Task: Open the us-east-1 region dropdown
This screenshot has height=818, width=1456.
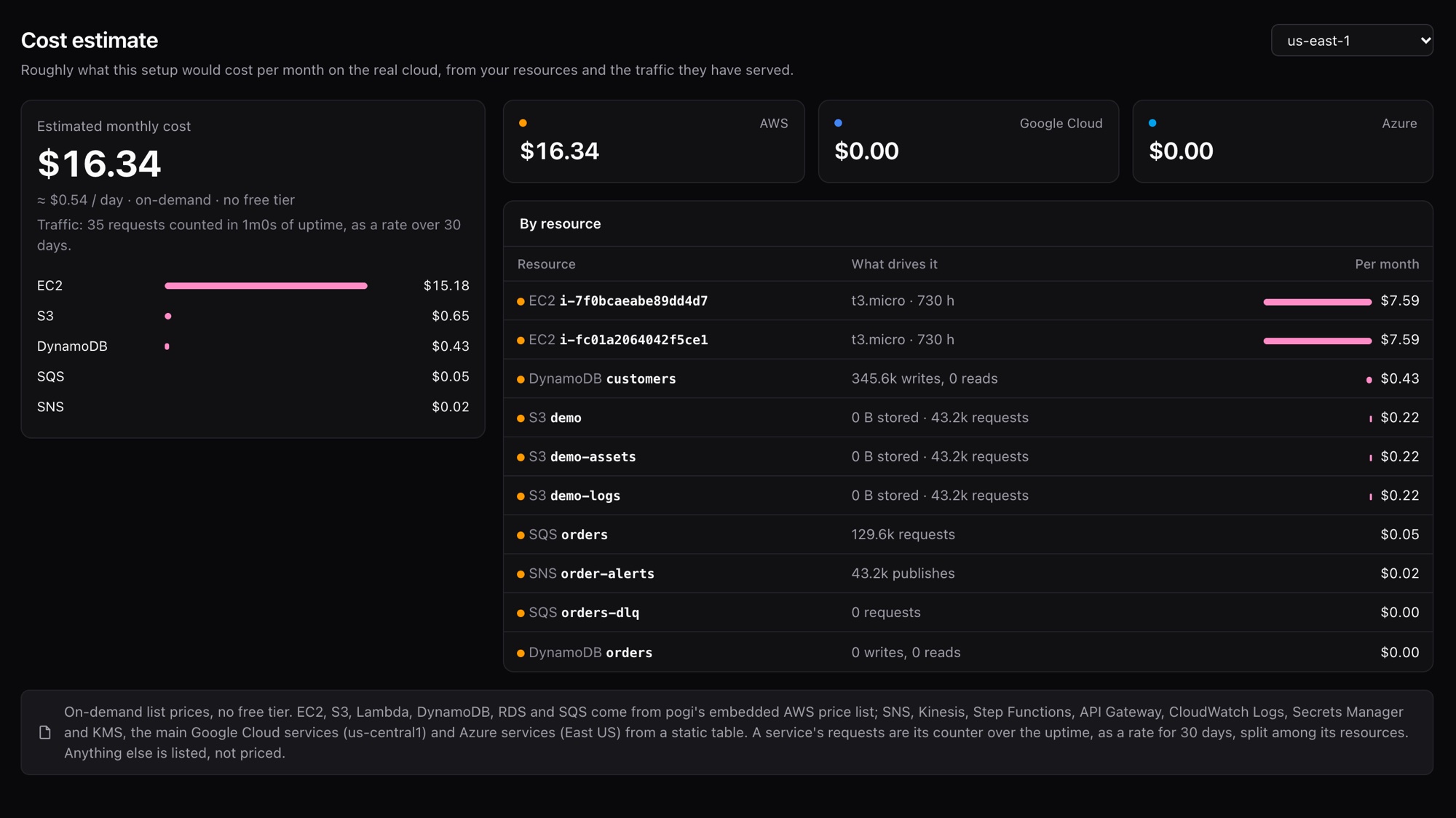Action: pos(1352,41)
